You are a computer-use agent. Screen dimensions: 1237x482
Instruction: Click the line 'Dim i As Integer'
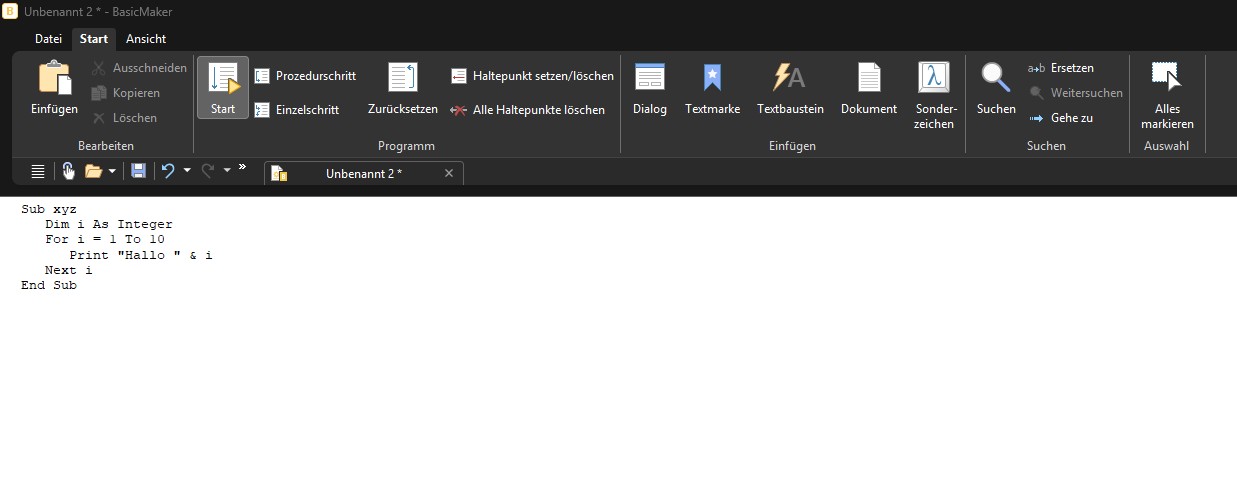coord(109,224)
